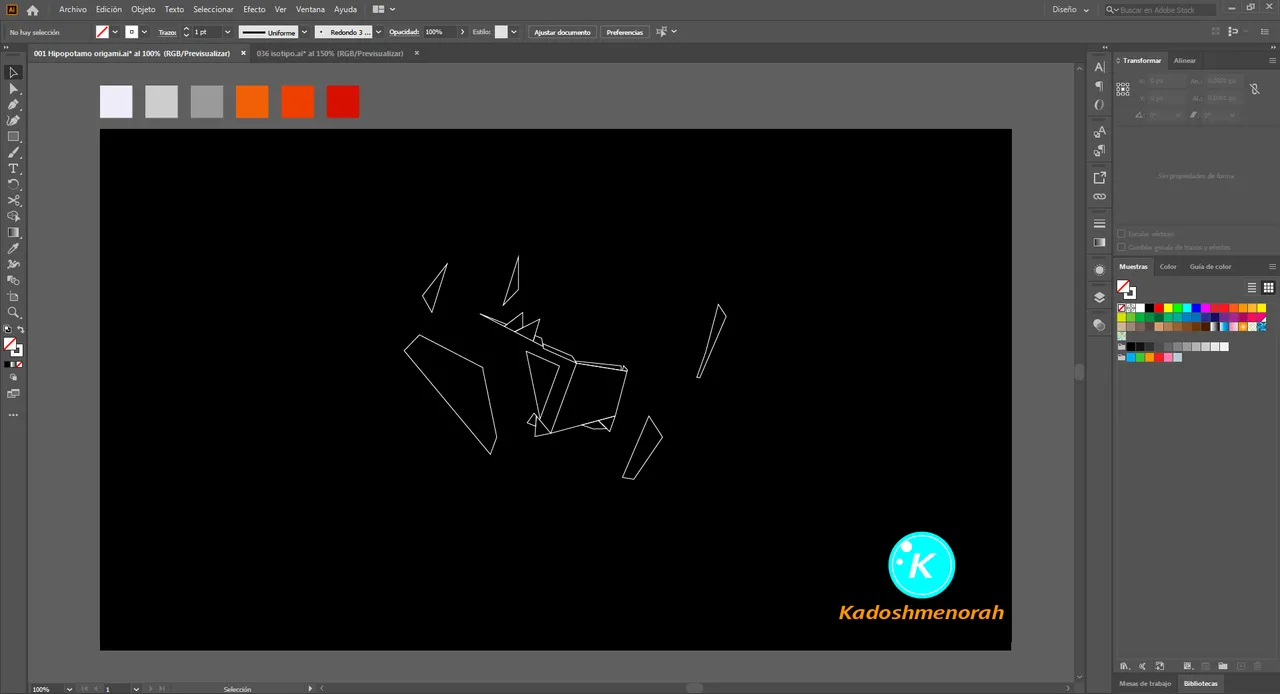Open Mesas de trabajo panel tab
Image resolution: width=1280 pixels, height=694 pixels.
1145,683
